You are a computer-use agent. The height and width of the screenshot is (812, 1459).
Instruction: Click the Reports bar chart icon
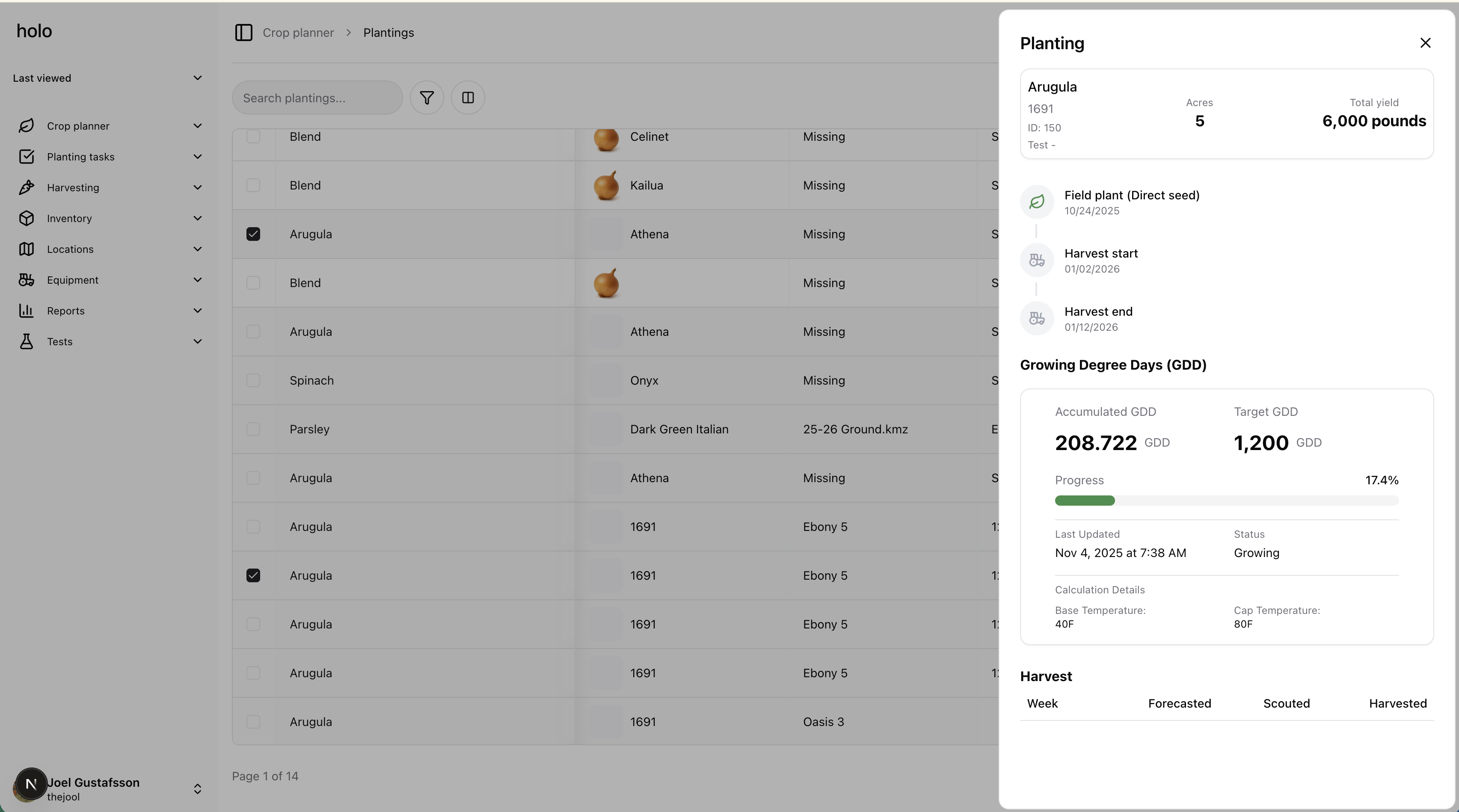pos(26,311)
